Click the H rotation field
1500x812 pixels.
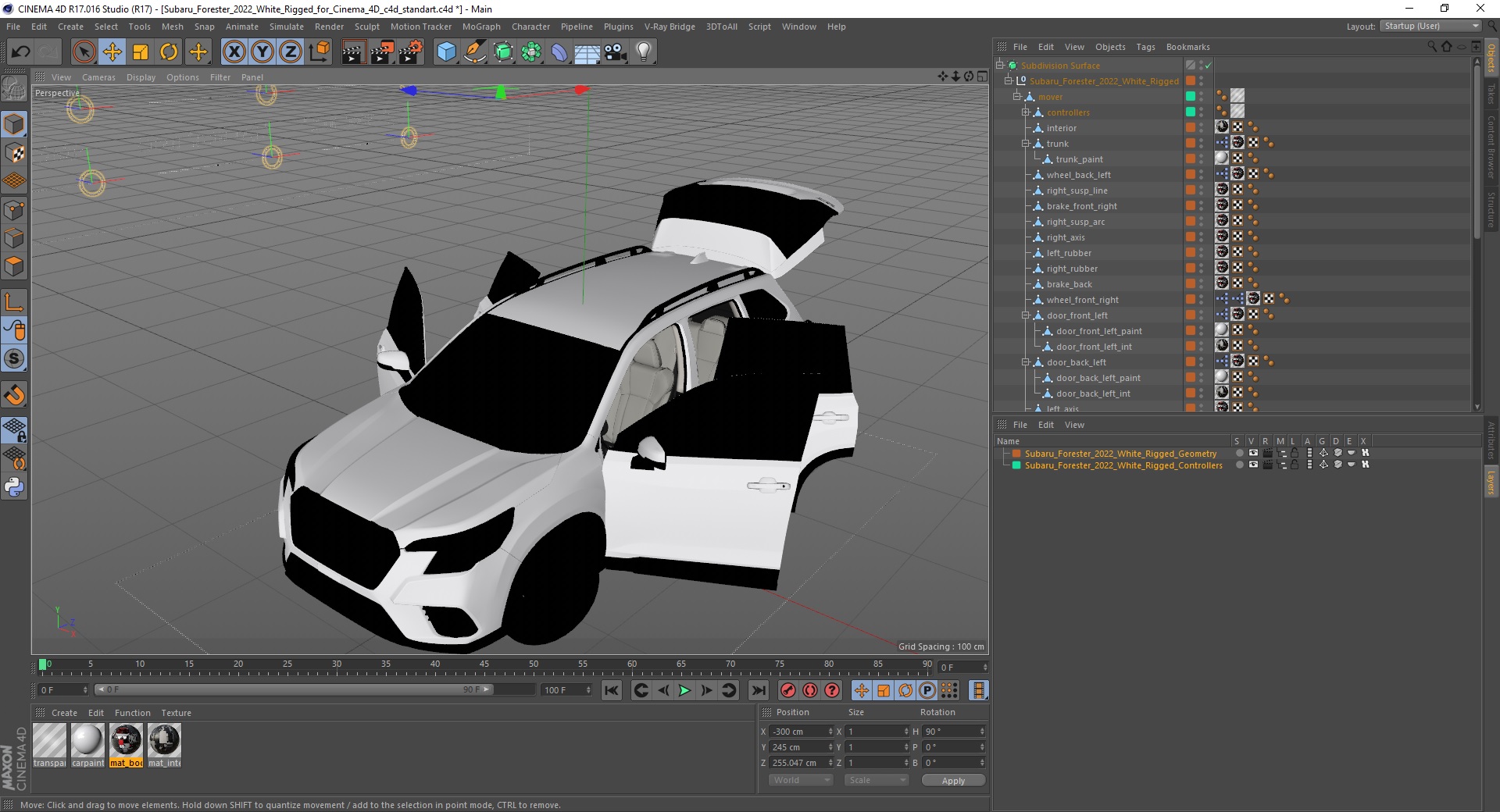click(x=953, y=732)
